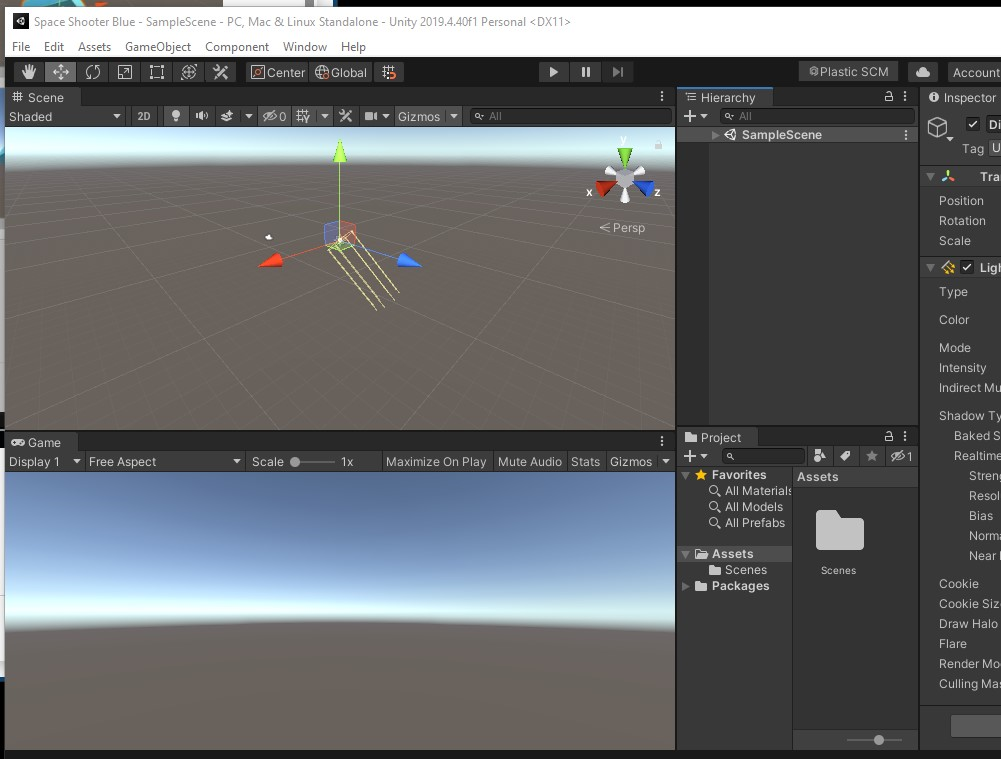Image resolution: width=1001 pixels, height=759 pixels.
Task: Open the Assets menu
Action: (x=94, y=47)
